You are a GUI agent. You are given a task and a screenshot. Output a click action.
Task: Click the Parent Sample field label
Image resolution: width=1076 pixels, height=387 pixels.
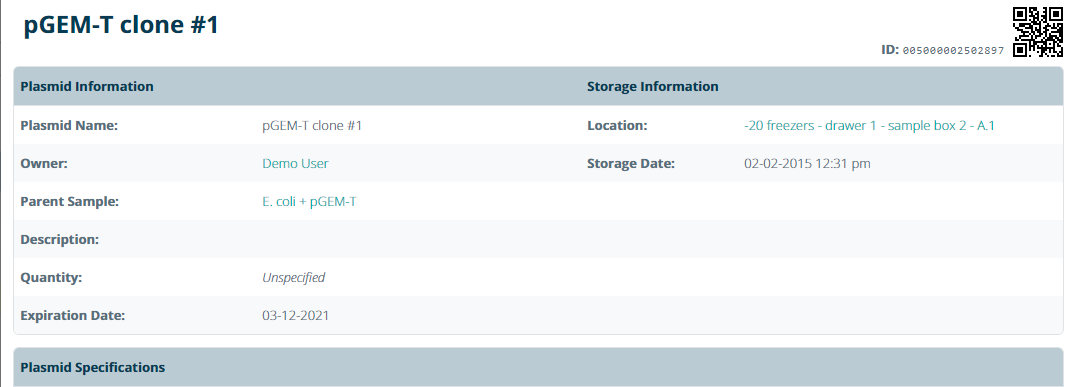pos(69,202)
